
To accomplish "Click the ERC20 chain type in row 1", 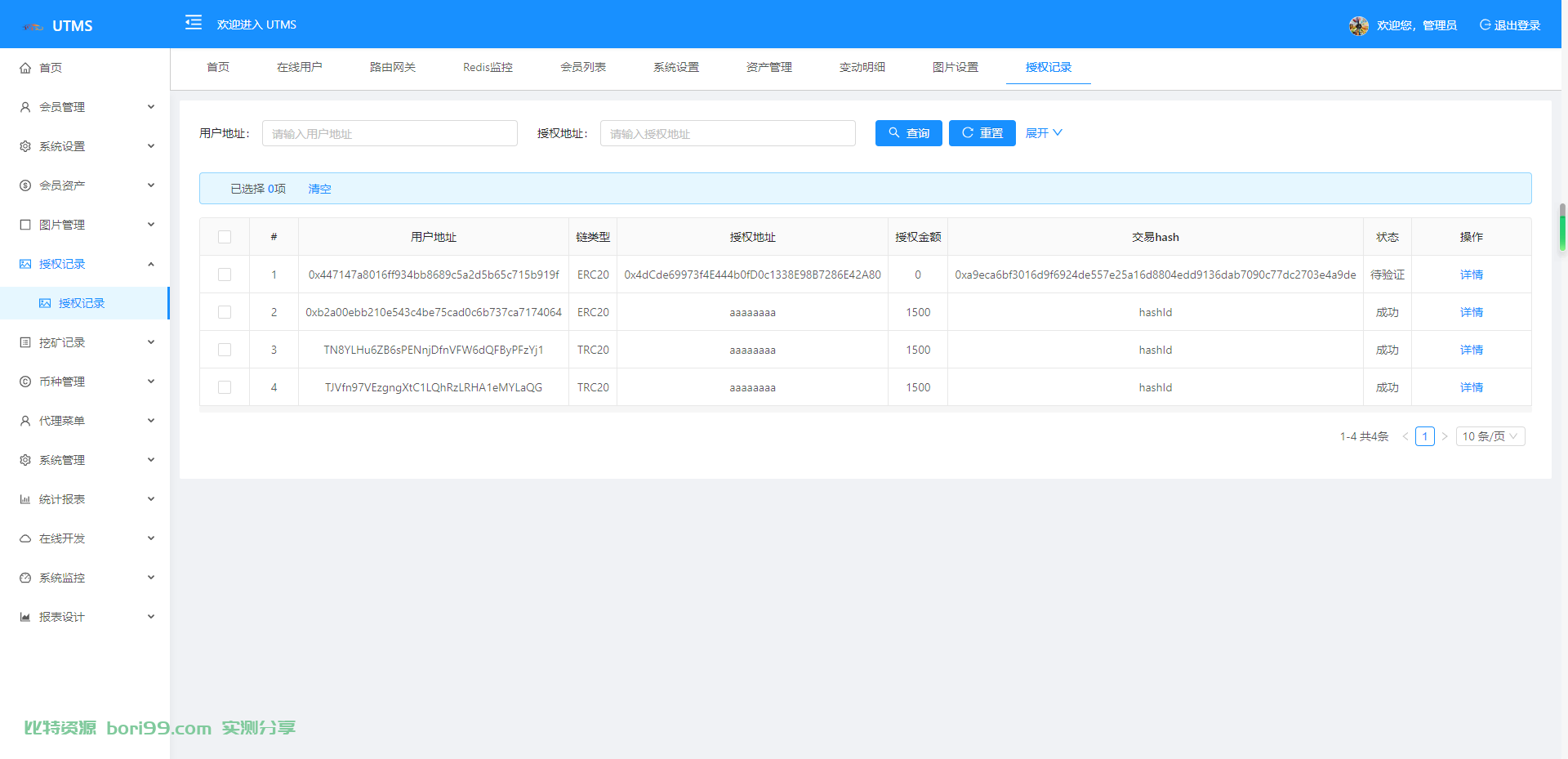I will tap(593, 275).
